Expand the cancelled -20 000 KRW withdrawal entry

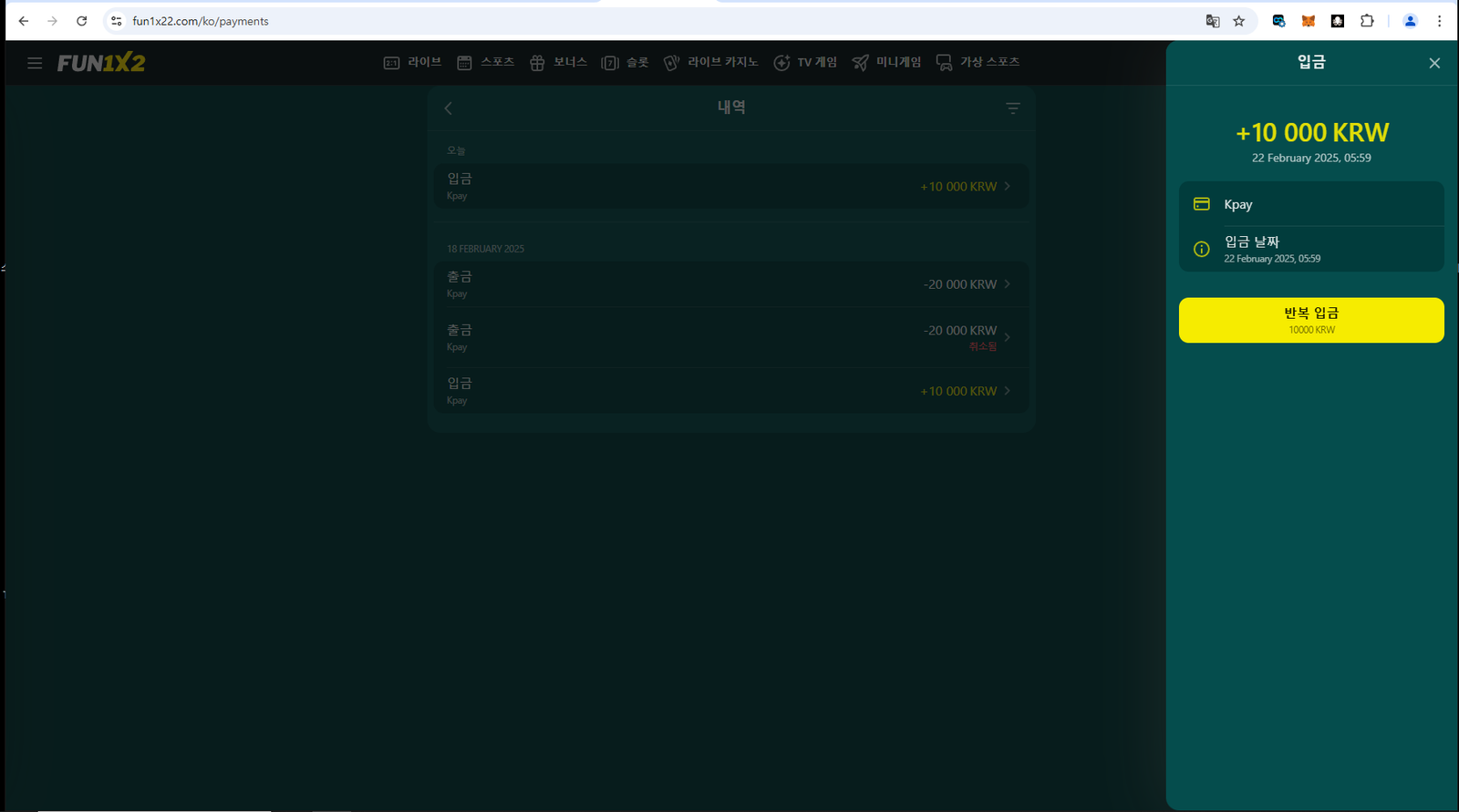(729, 337)
